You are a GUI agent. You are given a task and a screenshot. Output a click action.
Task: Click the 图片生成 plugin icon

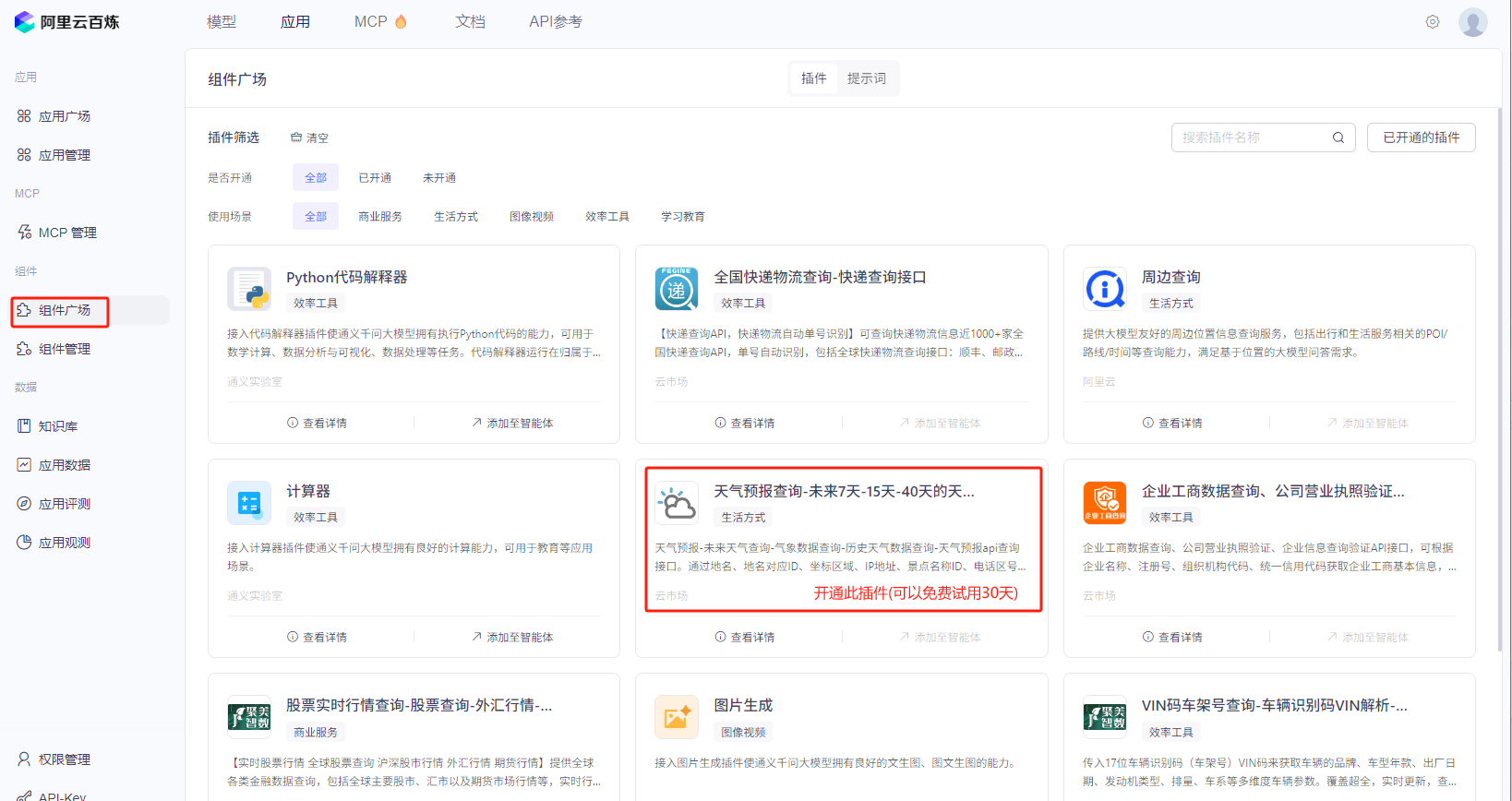677,717
